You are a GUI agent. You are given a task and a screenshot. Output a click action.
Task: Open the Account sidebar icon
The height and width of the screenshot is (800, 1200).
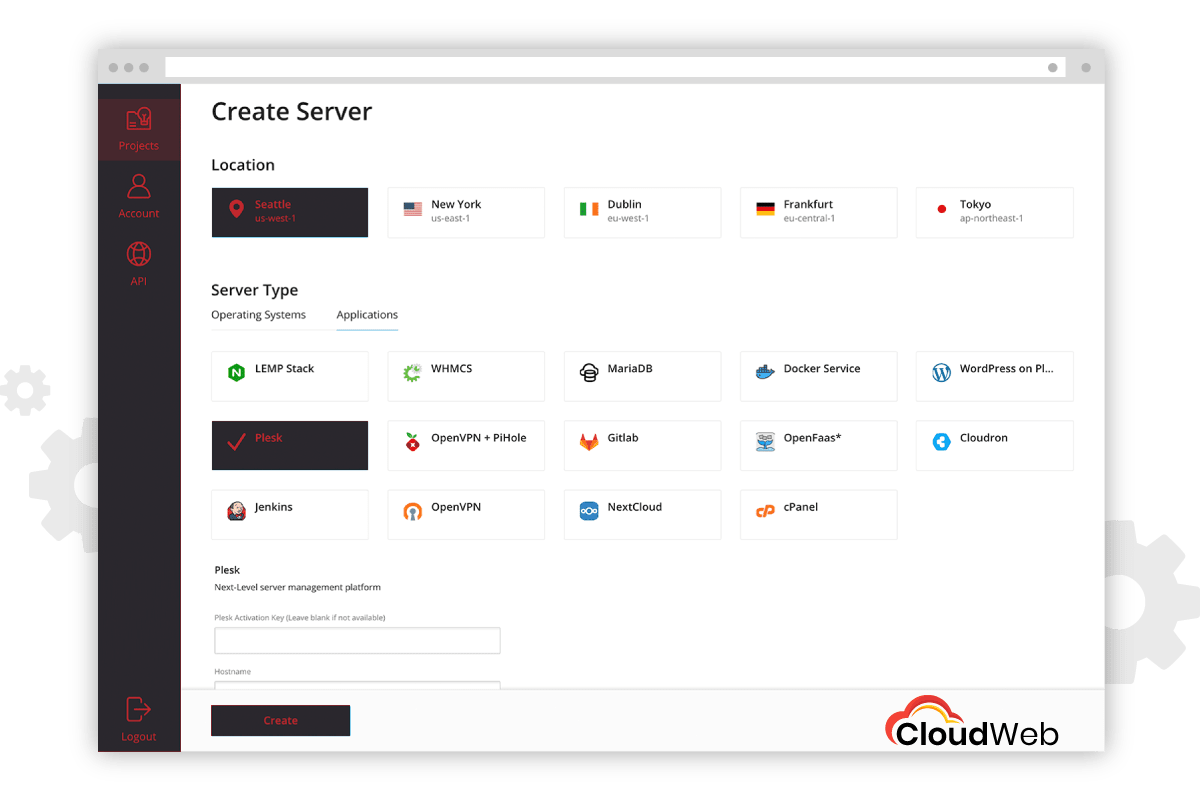(x=139, y=186)
